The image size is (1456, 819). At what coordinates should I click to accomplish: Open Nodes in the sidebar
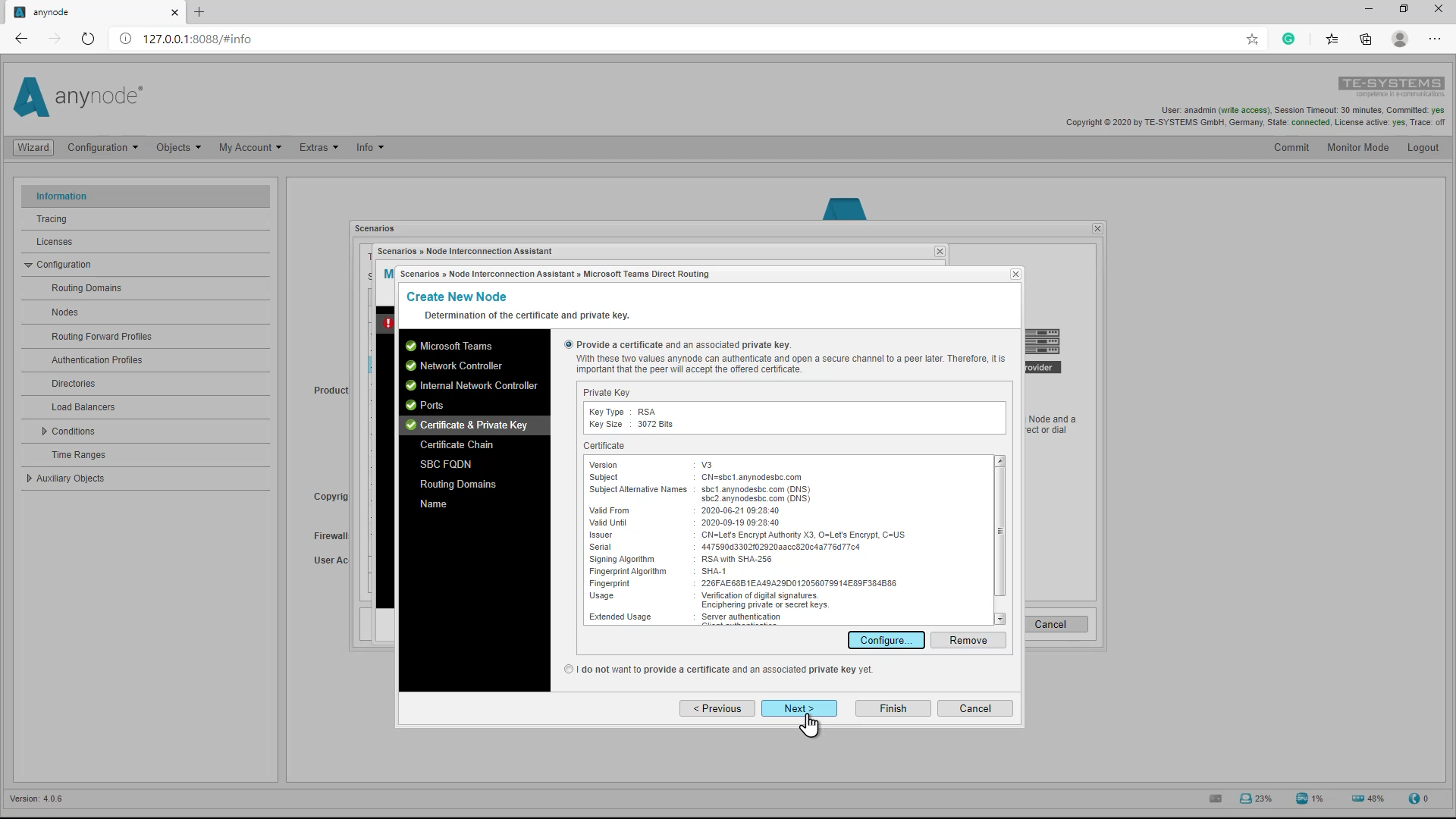[x=64, y=312]
